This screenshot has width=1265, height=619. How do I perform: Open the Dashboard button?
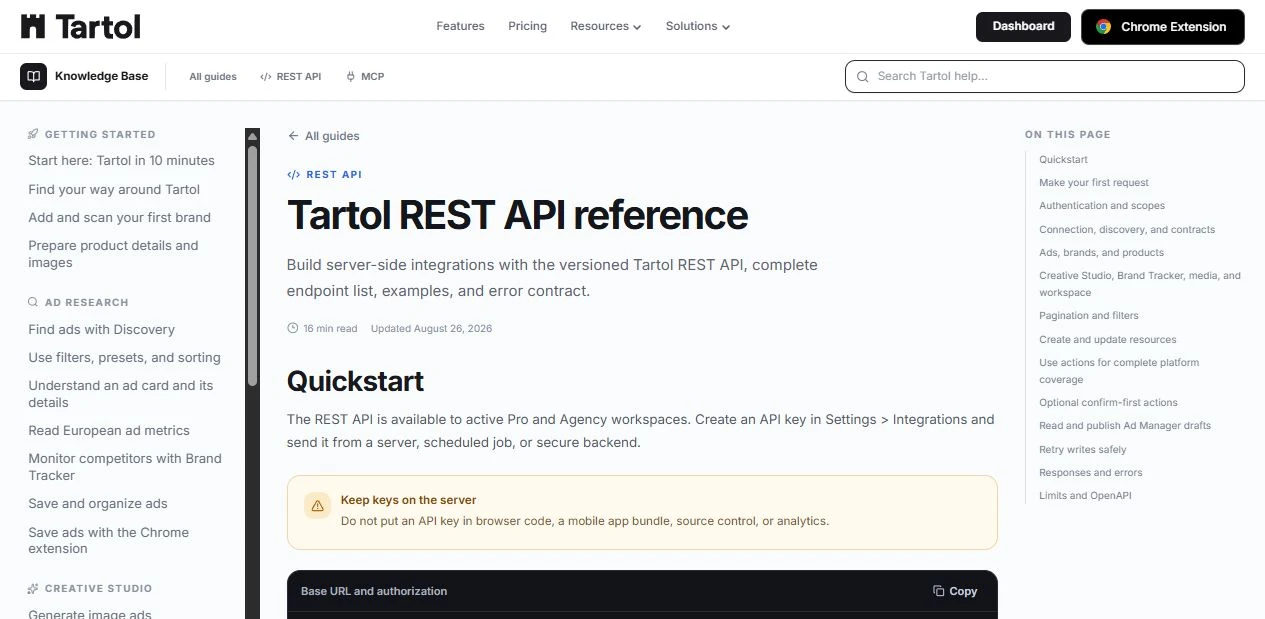click(x=1023, y=26)
